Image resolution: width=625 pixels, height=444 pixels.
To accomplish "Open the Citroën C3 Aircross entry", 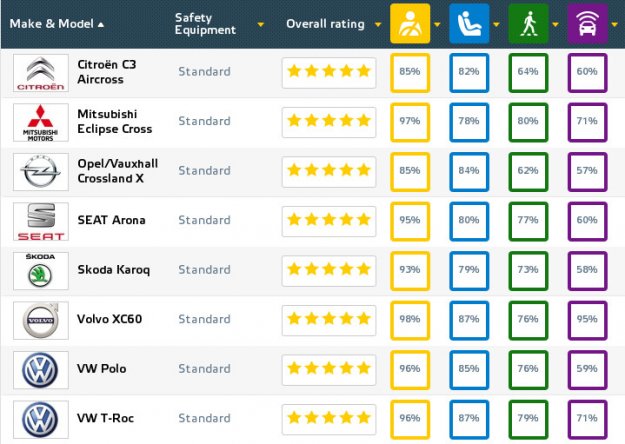I will pyautogui.click(x=107, y=72).
